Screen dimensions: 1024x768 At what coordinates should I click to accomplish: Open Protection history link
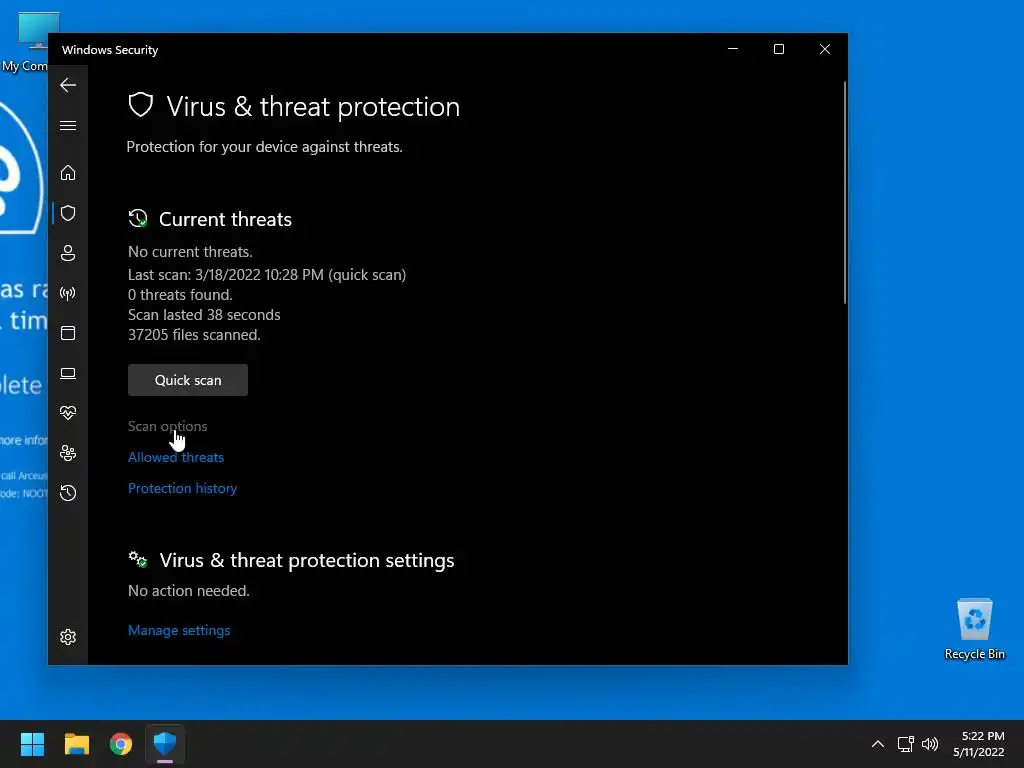(x=182, y=488)
